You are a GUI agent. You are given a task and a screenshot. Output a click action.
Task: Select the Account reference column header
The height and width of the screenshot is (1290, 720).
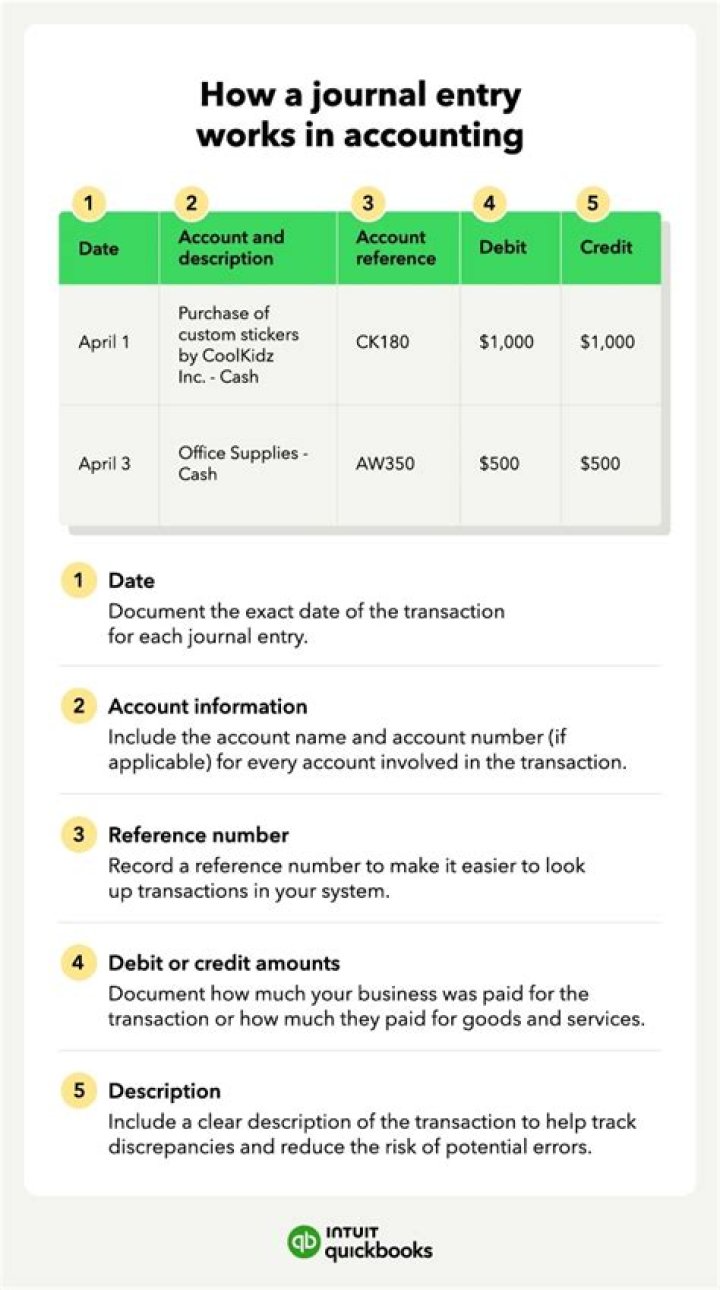tap(396, 248)
